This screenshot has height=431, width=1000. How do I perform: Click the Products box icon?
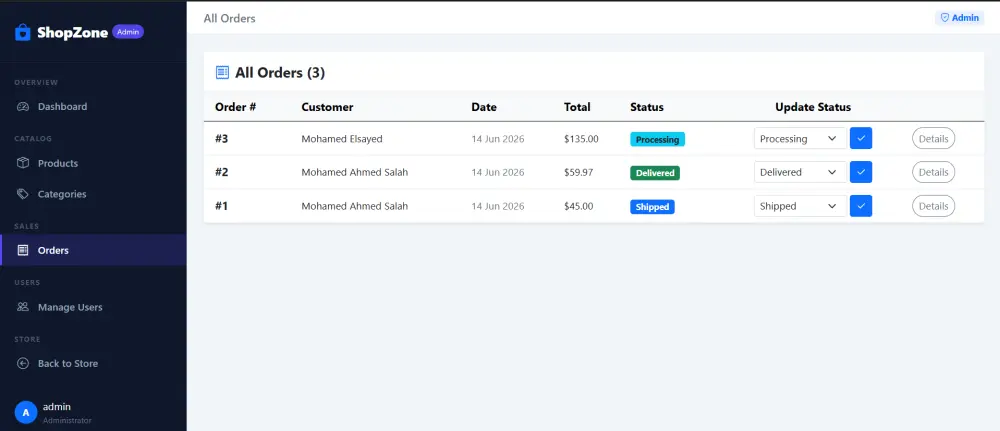[23, 163]
